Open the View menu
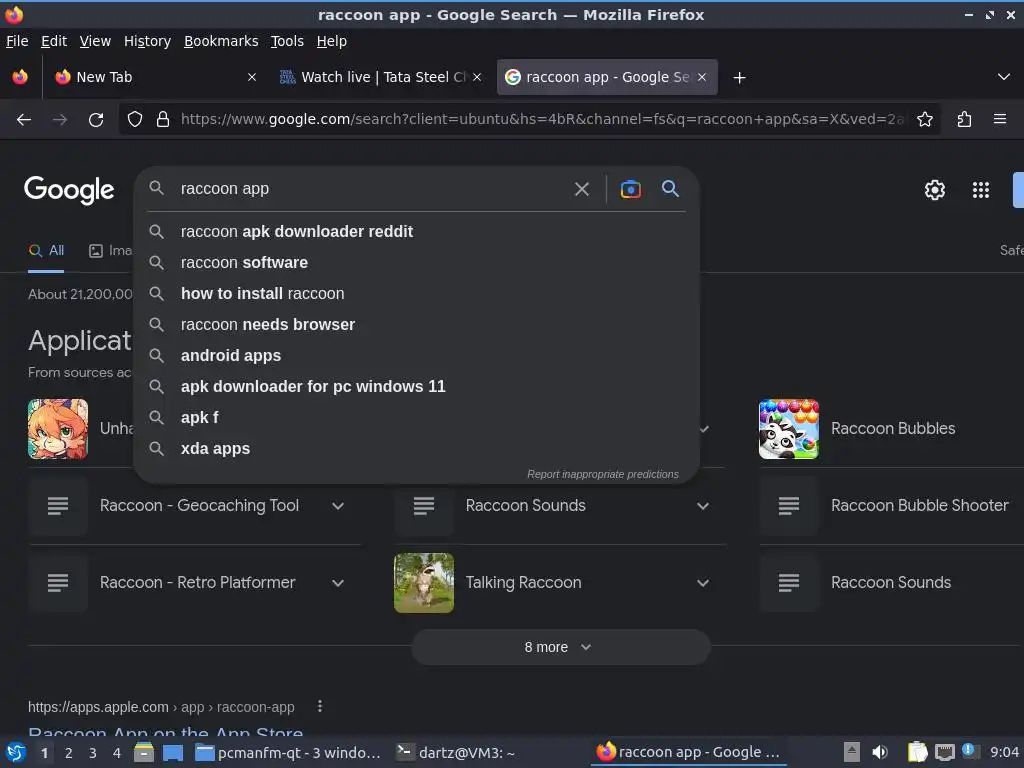1024x768 pixels. [x=95, y=41]
